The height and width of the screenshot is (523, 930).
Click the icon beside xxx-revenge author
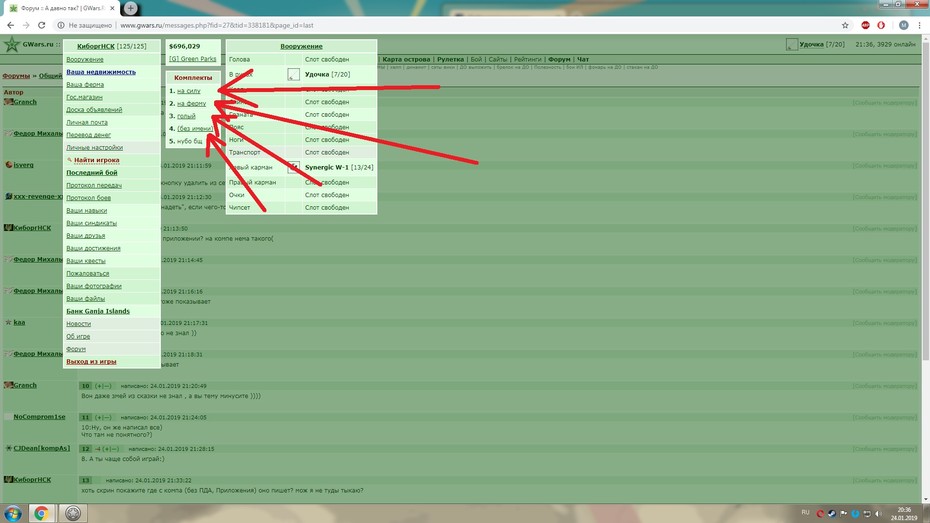(9, 196)
